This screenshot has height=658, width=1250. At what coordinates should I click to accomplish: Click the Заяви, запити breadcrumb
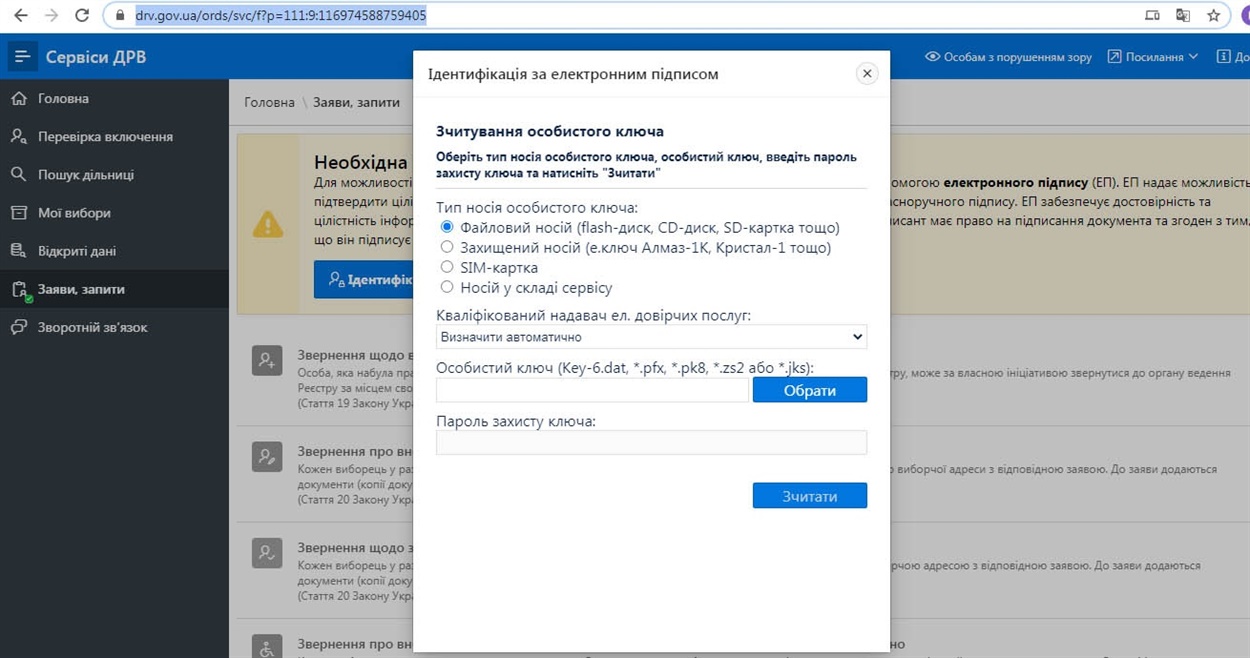point(356,102)
